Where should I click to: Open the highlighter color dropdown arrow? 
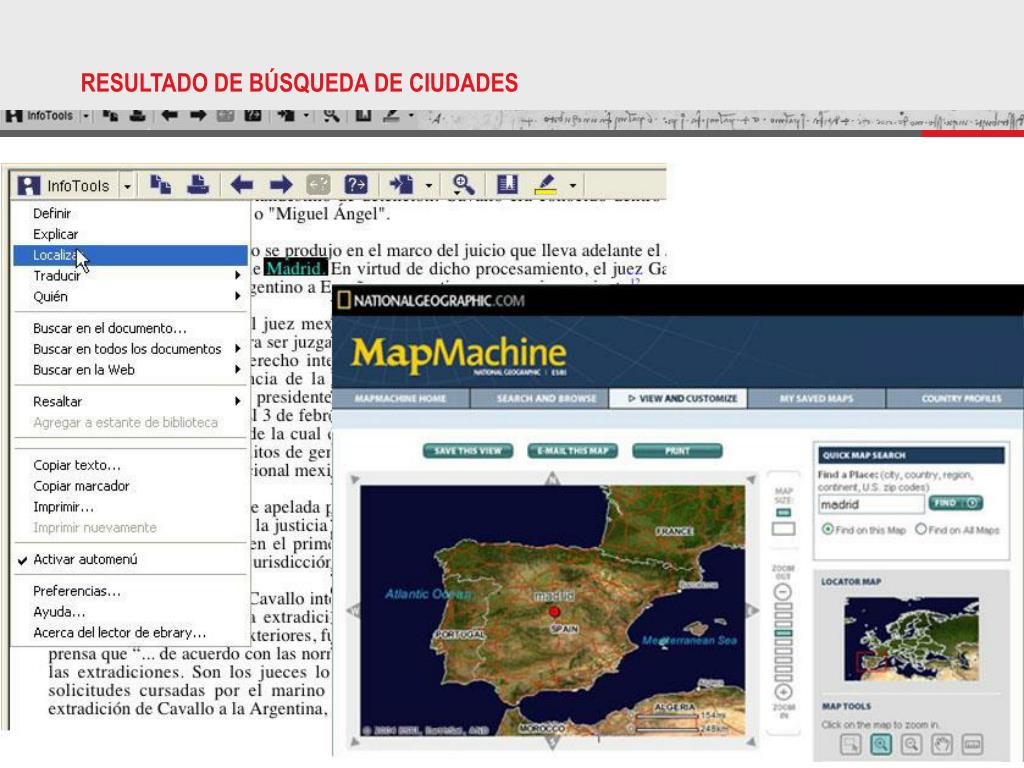pos(573,186)
